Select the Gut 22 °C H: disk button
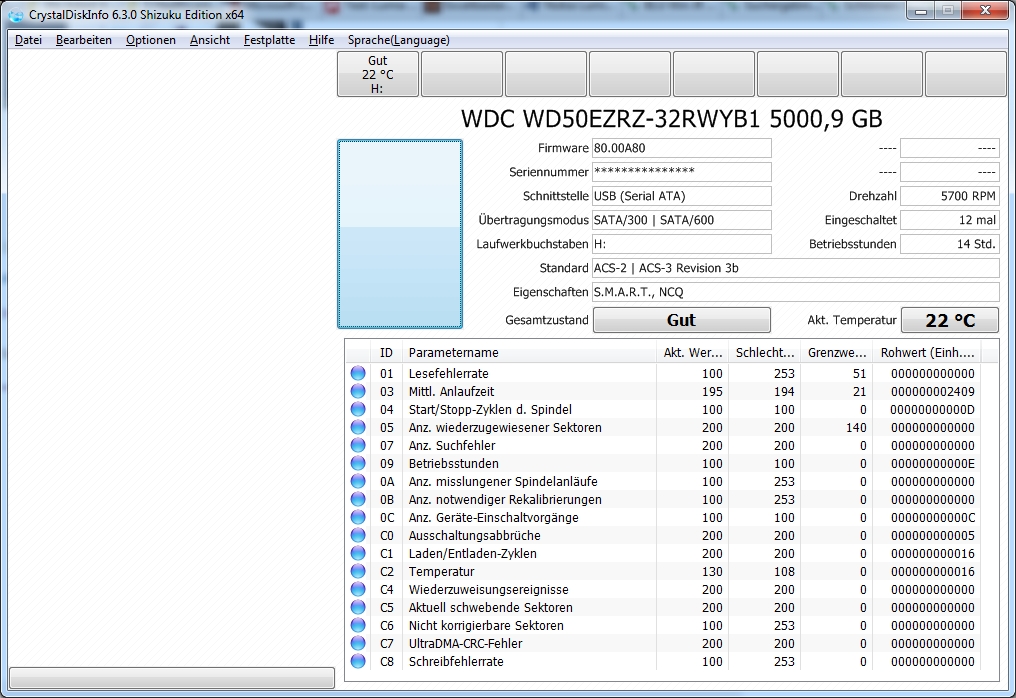This screenshot has height=698, width=1016. [378, 74]
